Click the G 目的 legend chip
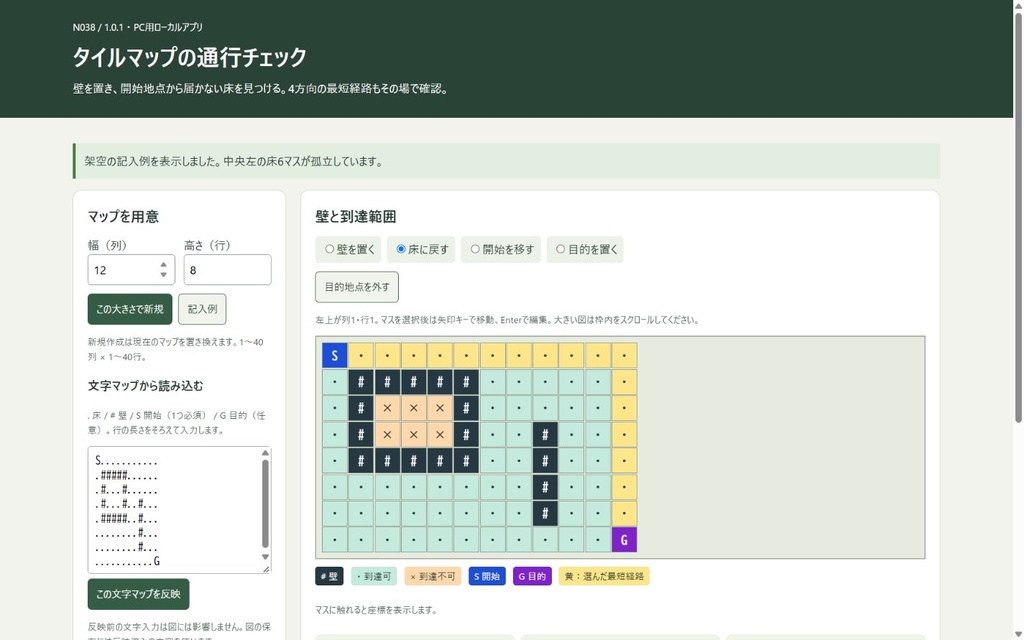This screenshot has height=640, width=1024. (x=532, y=577)
